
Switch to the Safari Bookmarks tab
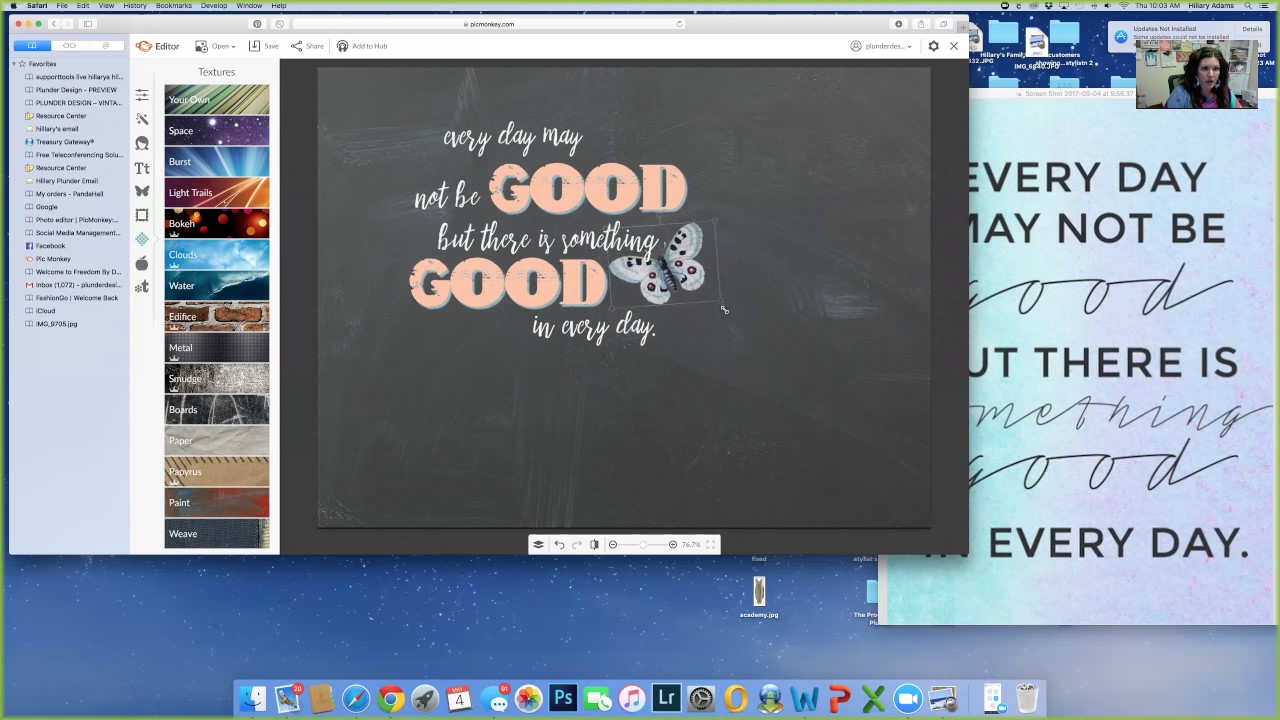pos(32,45)
